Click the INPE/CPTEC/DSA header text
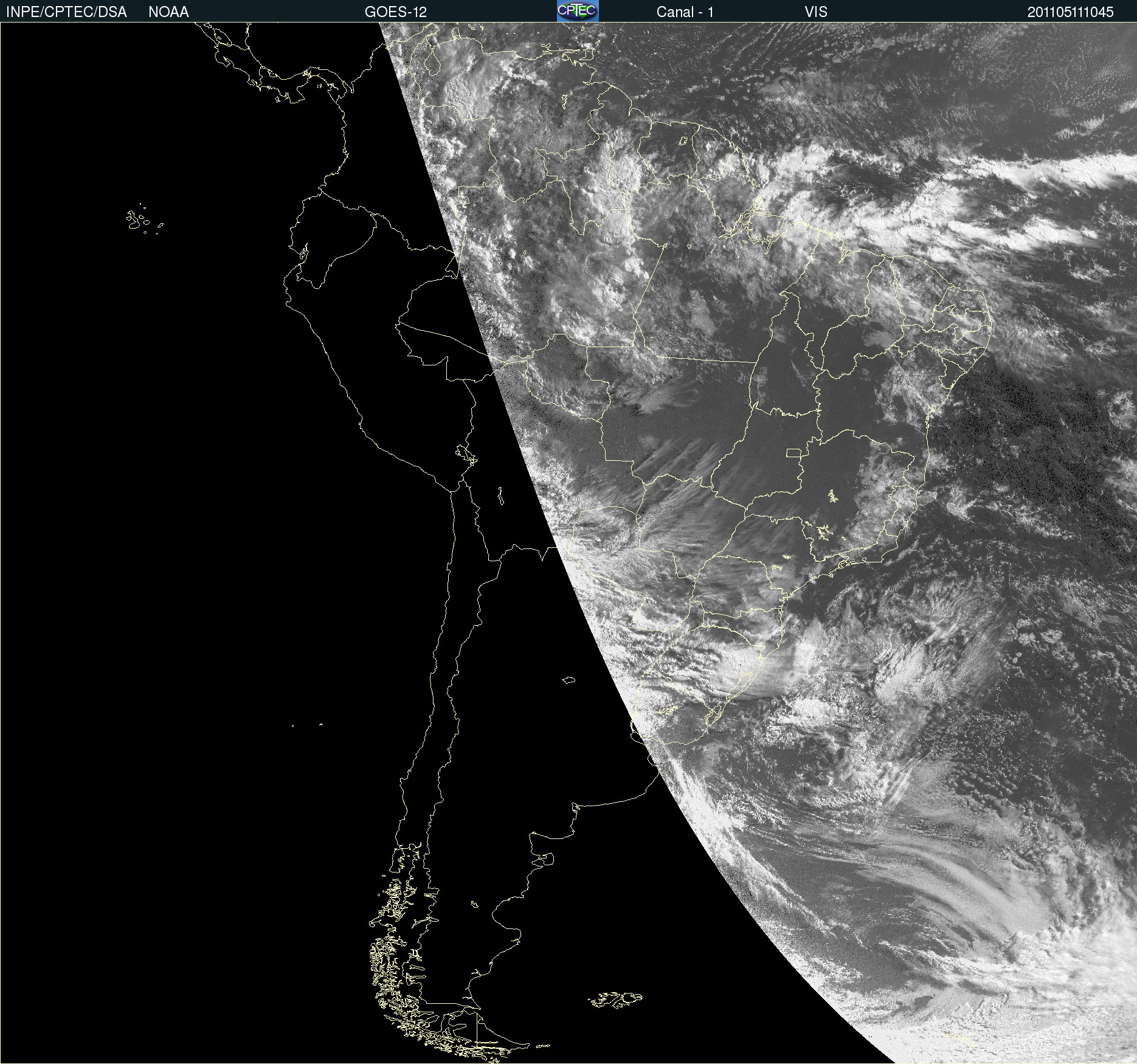This screenshot has height=1064, width=1137. click(x=66, y=12)
